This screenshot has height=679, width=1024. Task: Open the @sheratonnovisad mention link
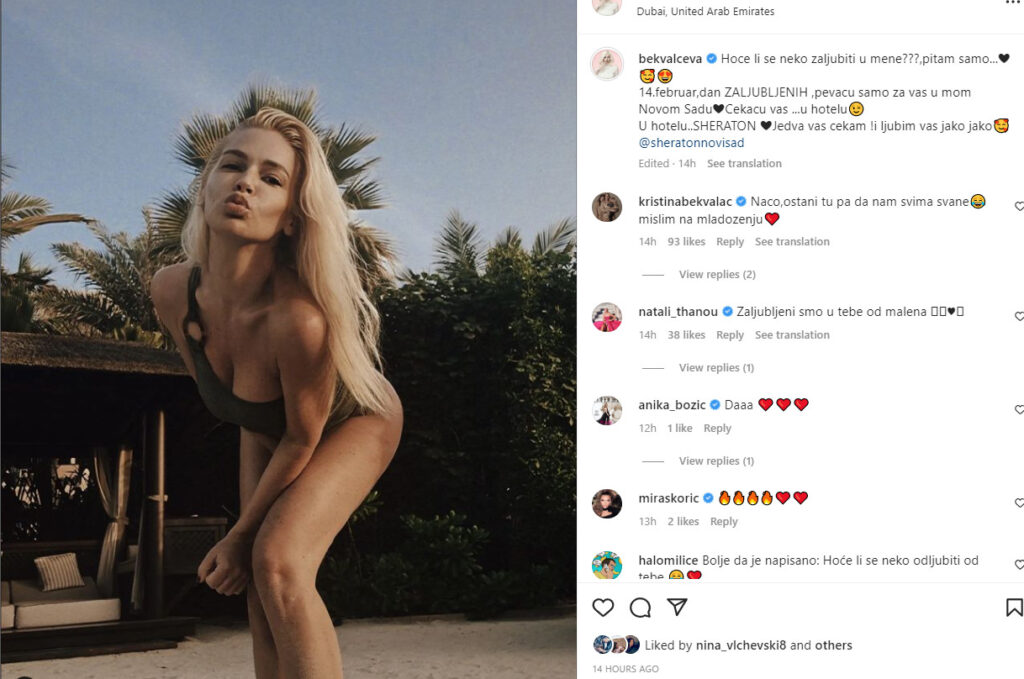(691, 143)
